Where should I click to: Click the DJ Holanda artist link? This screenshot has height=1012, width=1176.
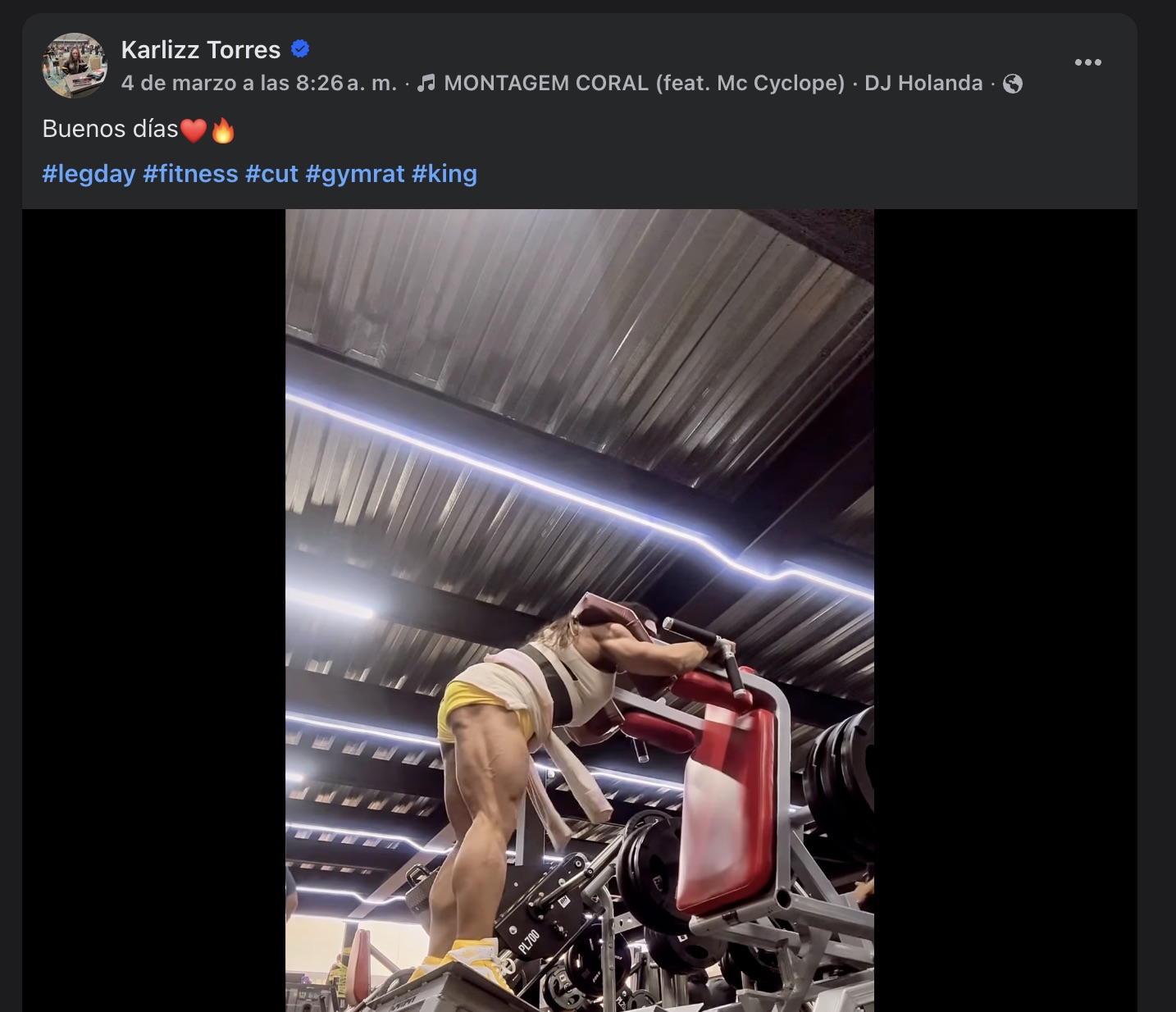click(x=923, y=83)
